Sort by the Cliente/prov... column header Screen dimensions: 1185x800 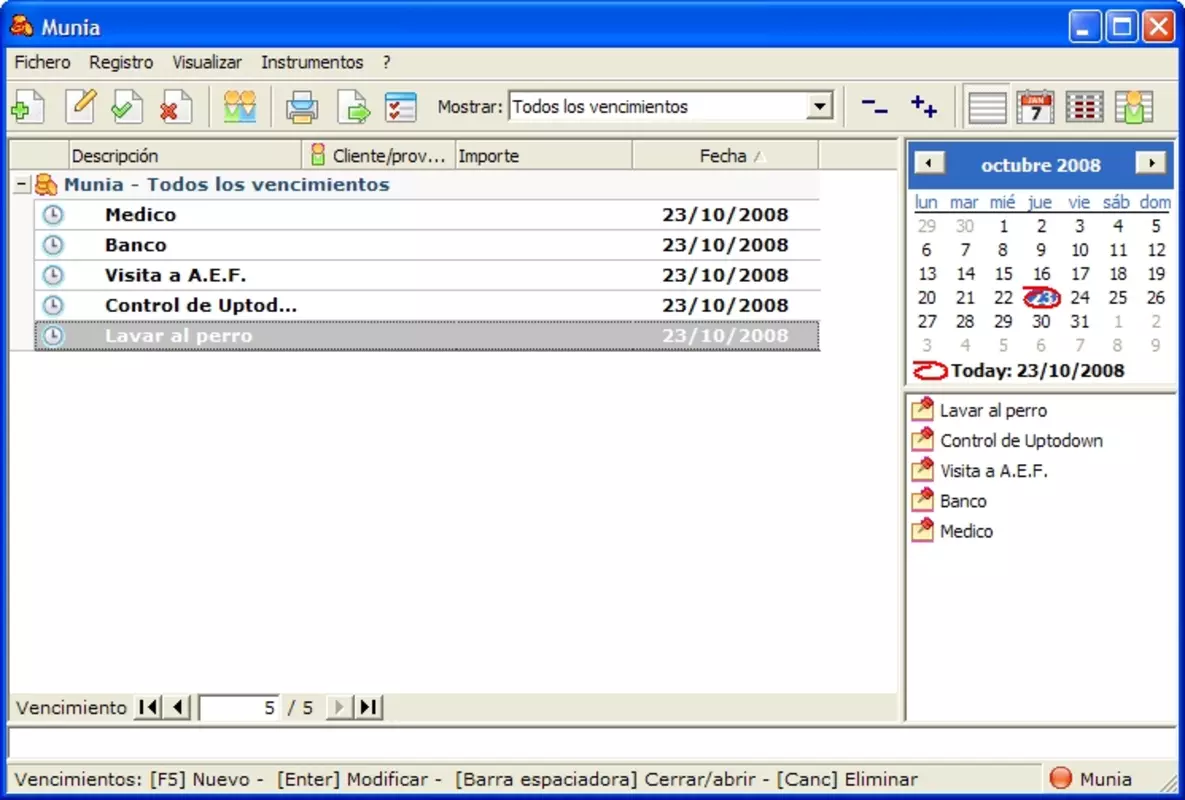[x=378, y=156]
